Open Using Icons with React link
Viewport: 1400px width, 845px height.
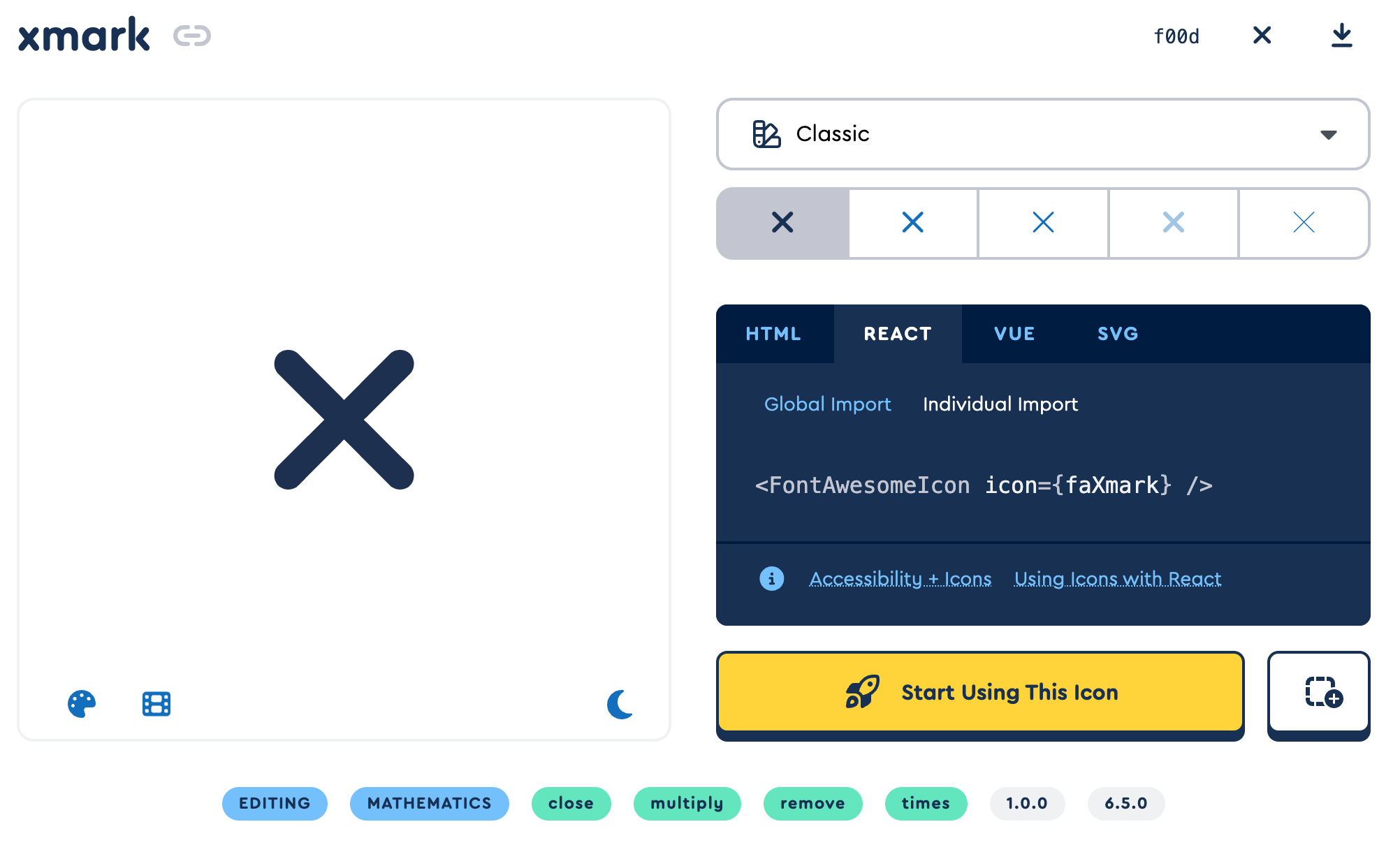tap(1117, 579)
